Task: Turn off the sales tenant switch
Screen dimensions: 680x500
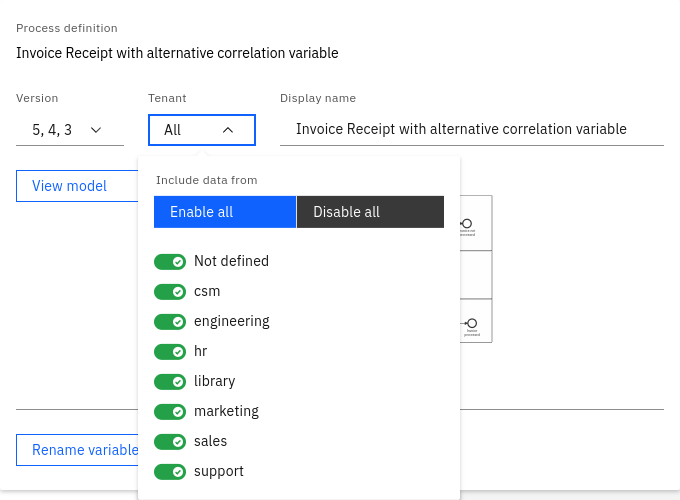Action: (x=170, y=442)
